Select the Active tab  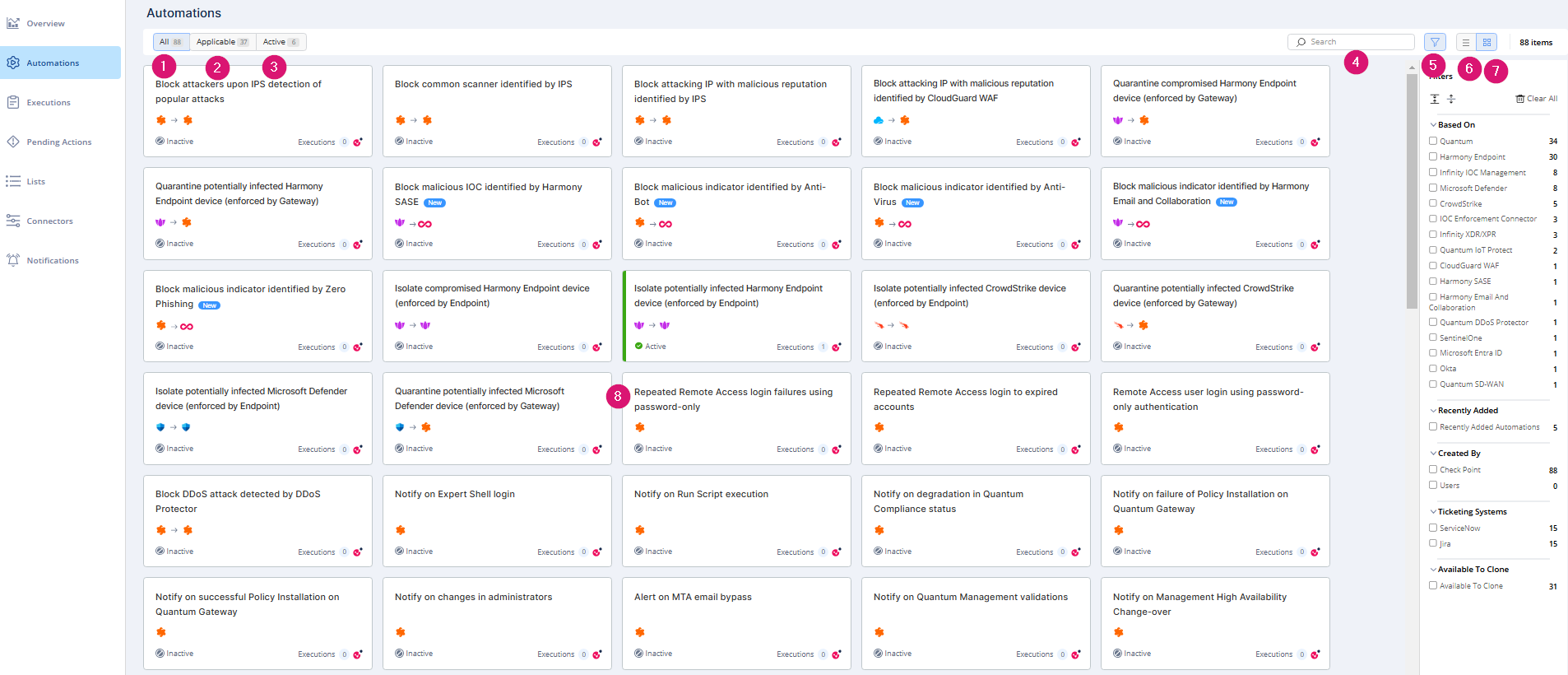[281, 42]
